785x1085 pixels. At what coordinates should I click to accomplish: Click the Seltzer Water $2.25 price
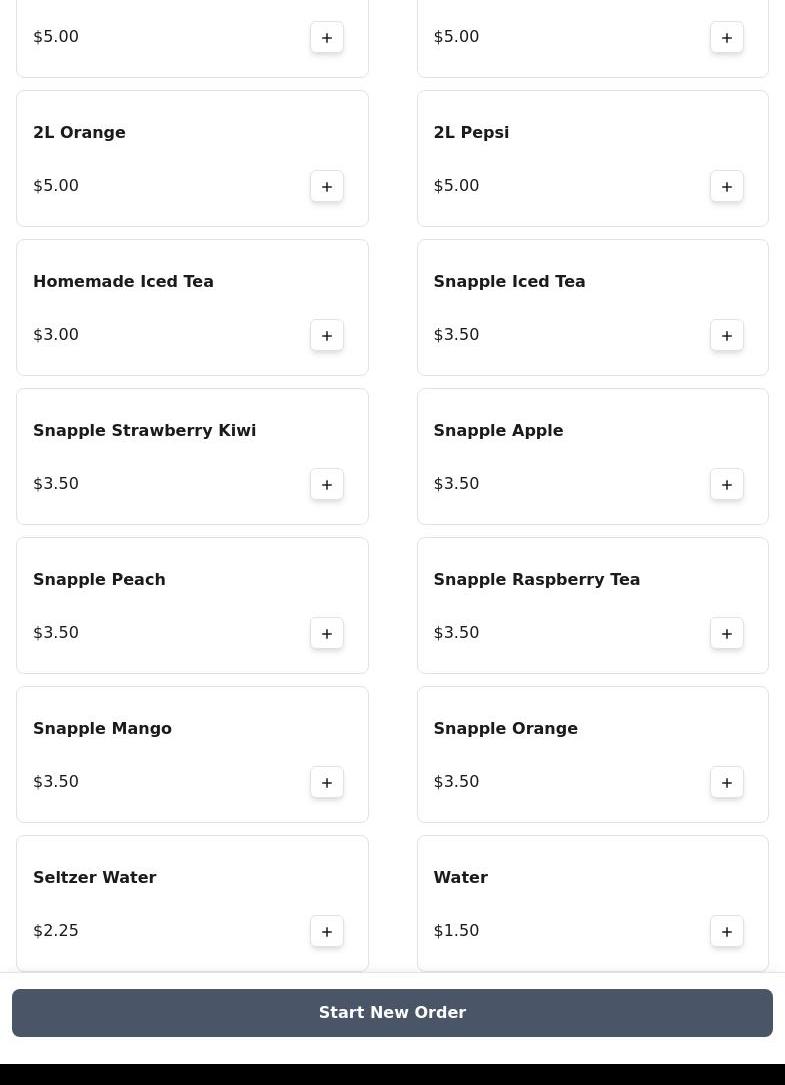click(56, 931)
